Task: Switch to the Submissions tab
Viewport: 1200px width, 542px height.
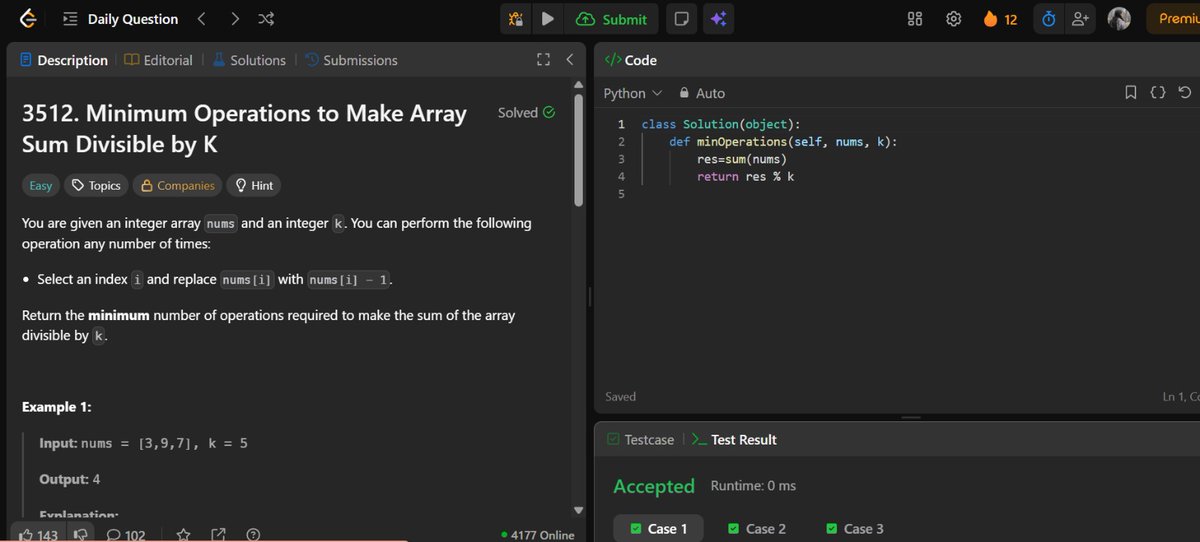Action: tap(351, 60)
